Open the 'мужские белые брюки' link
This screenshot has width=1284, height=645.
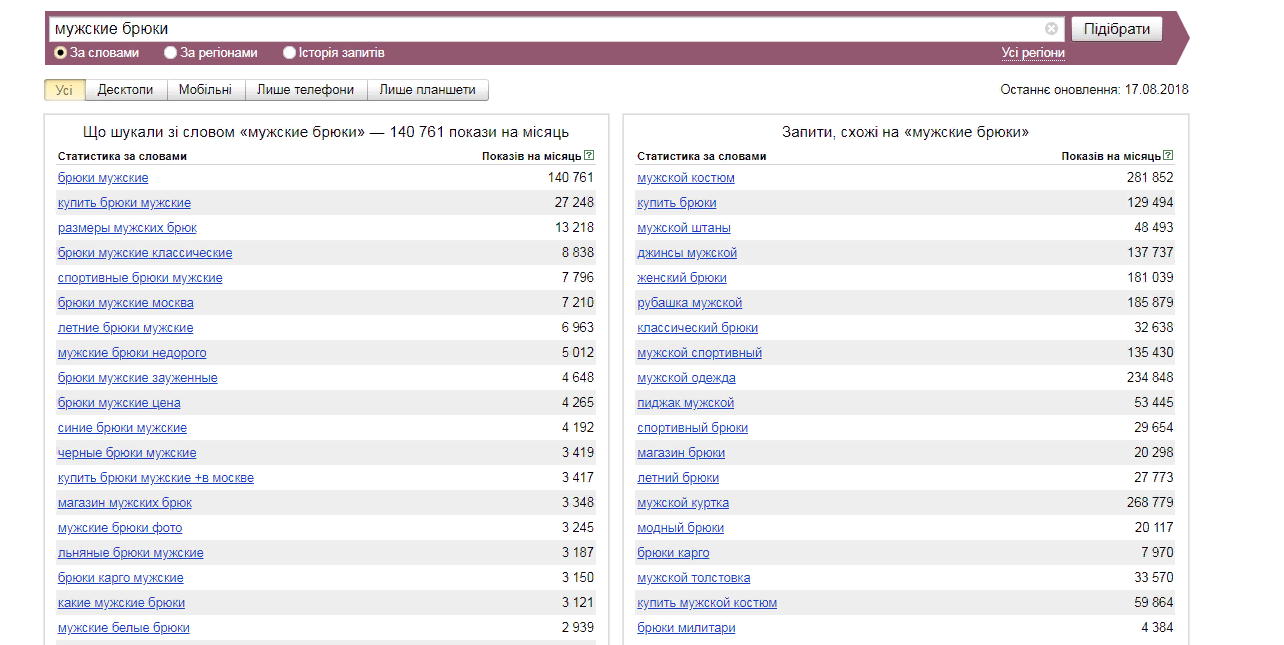[124, 628]
